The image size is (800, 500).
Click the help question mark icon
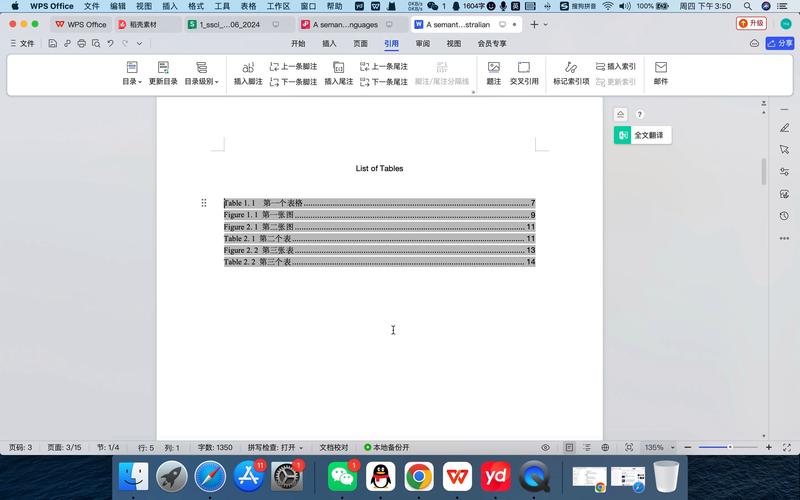(x=639, y=114)
